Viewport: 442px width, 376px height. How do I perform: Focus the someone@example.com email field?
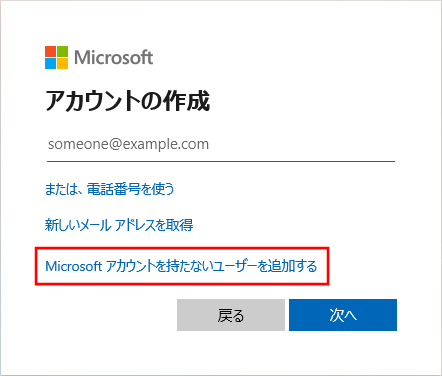click(x=221, y=145)
